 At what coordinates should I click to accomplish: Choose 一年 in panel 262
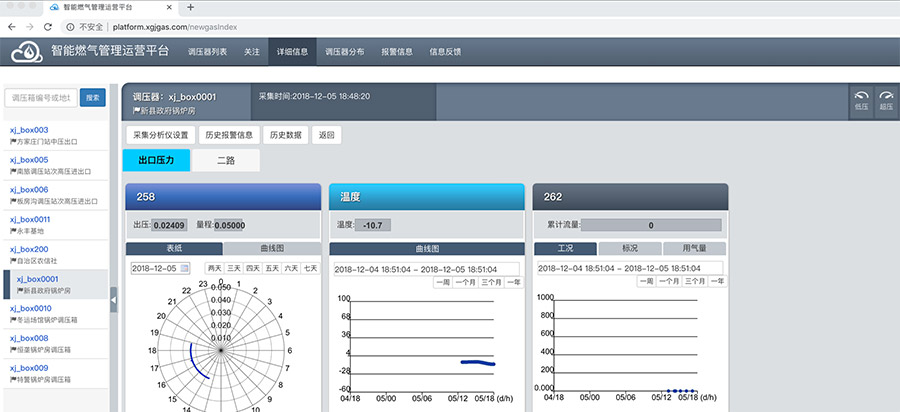pyautogui.click(x=717, y=282)
